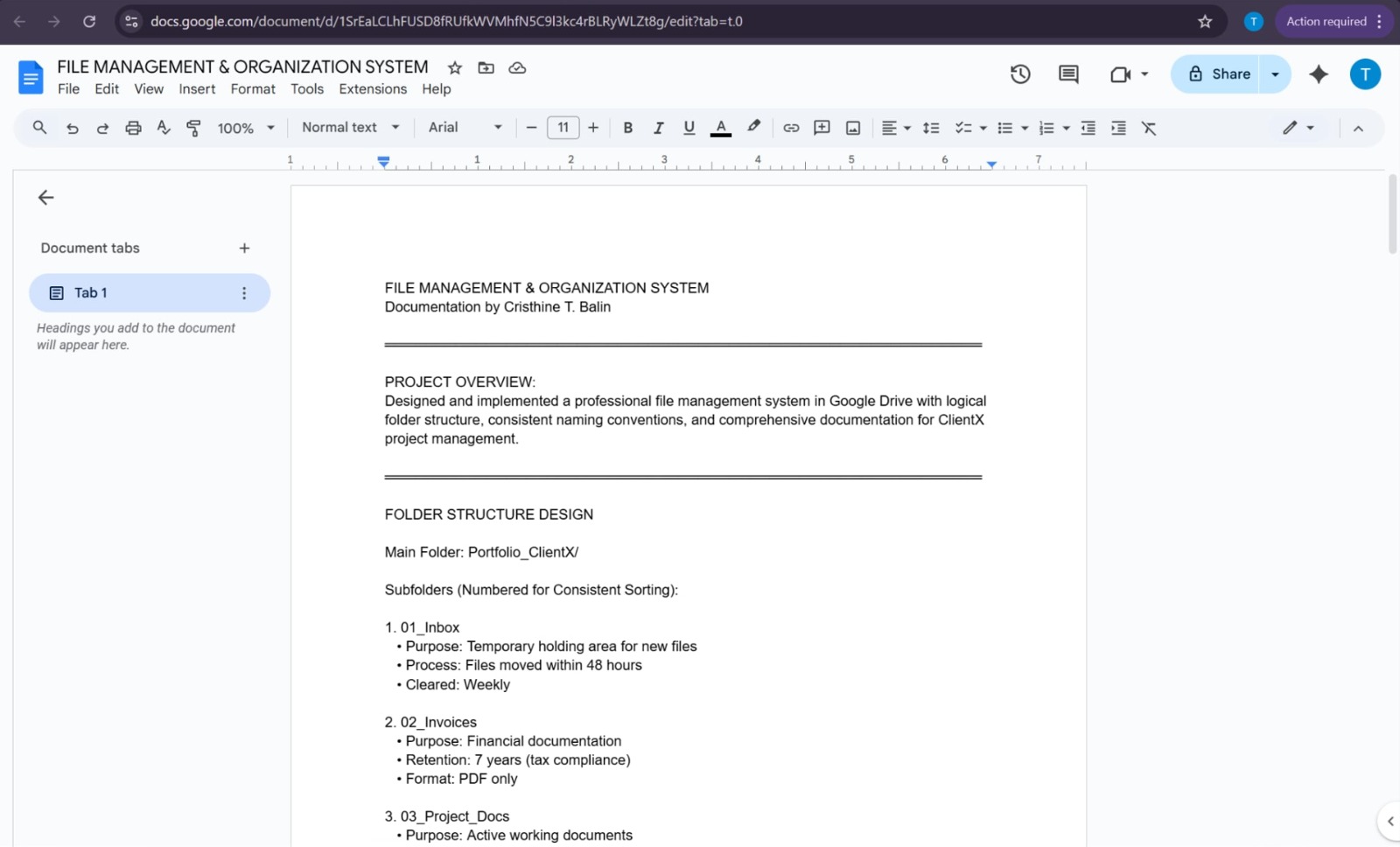Viewport: 1400px width, 847px height.
Task: Open the text color picker
Action: click(x=720, y=128)
